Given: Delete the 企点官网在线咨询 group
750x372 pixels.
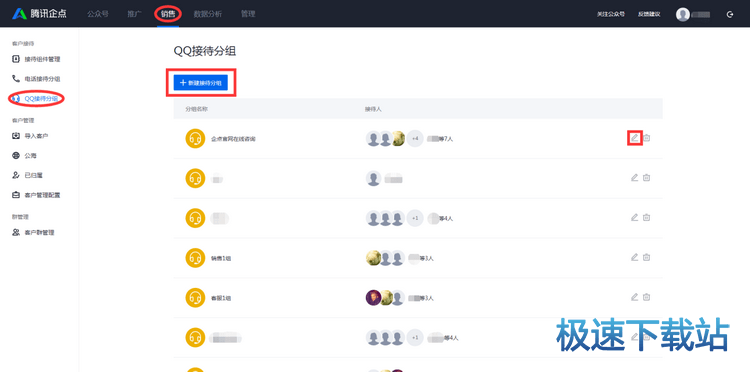Looking at the screenshot, I should pyautogui.click(x=646, y=138).
